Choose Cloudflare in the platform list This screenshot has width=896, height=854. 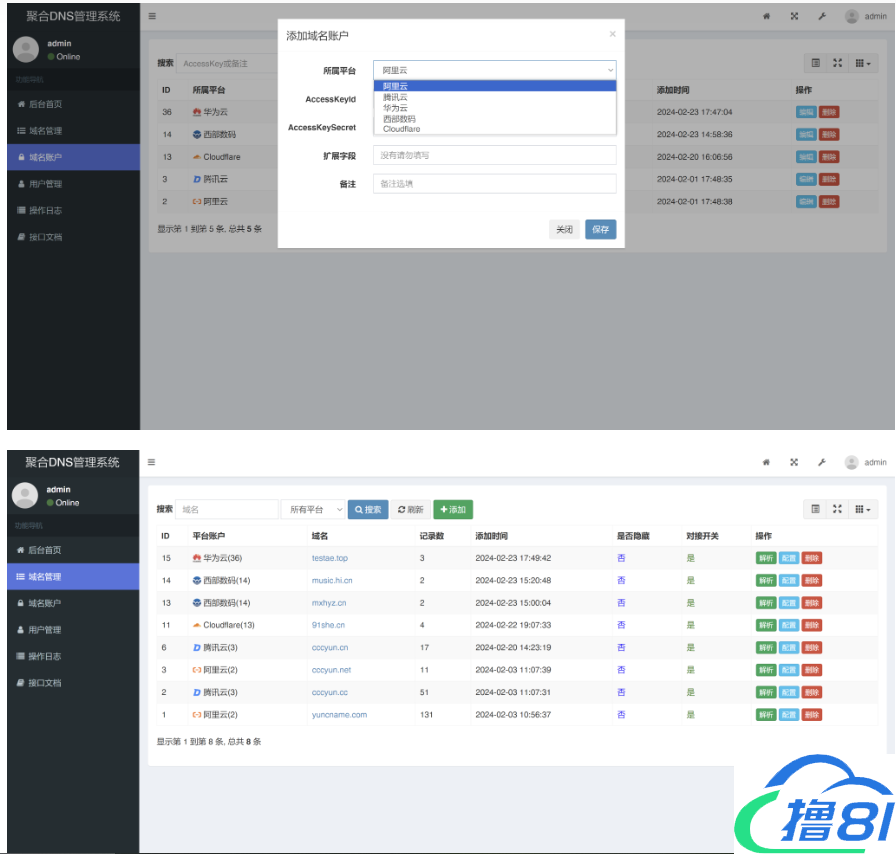[x=401, y=129]
